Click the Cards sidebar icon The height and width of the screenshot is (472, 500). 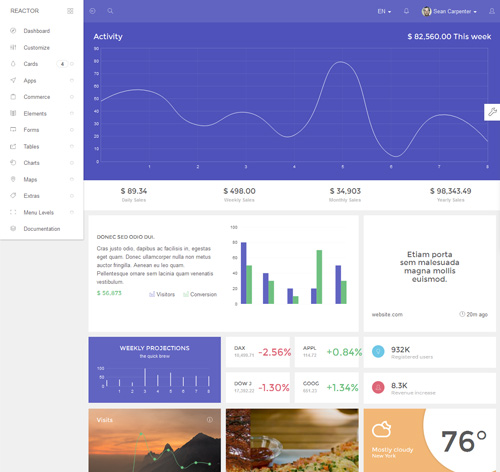click(x=13, y=64)
